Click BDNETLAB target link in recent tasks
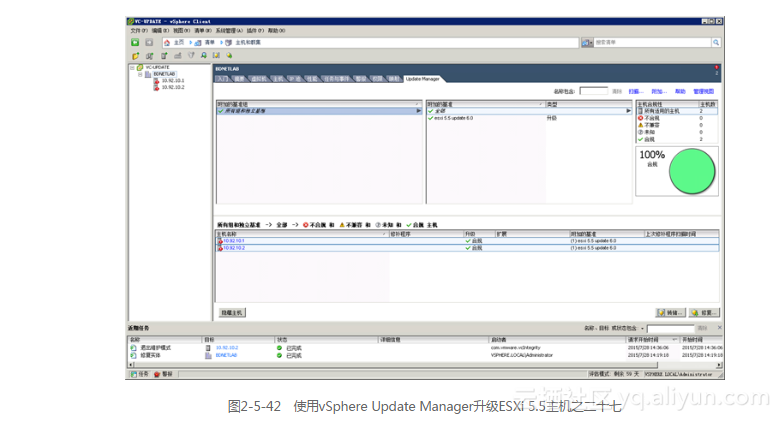The image size is (781, 421). point(226,355)
